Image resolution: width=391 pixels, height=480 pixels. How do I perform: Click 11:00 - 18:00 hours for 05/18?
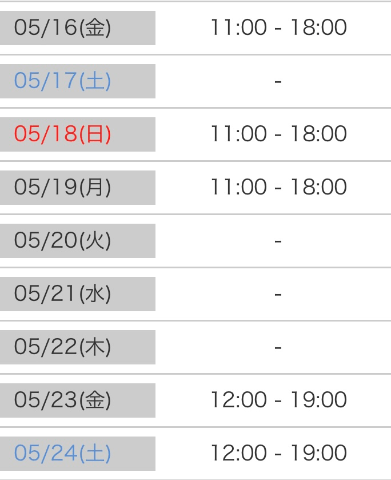point(279,134)
